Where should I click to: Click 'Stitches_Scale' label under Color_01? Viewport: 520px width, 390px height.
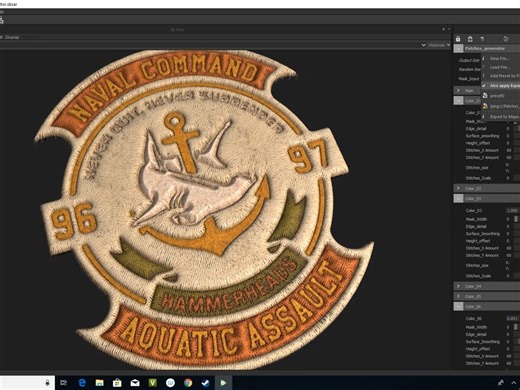pos(478,178)
